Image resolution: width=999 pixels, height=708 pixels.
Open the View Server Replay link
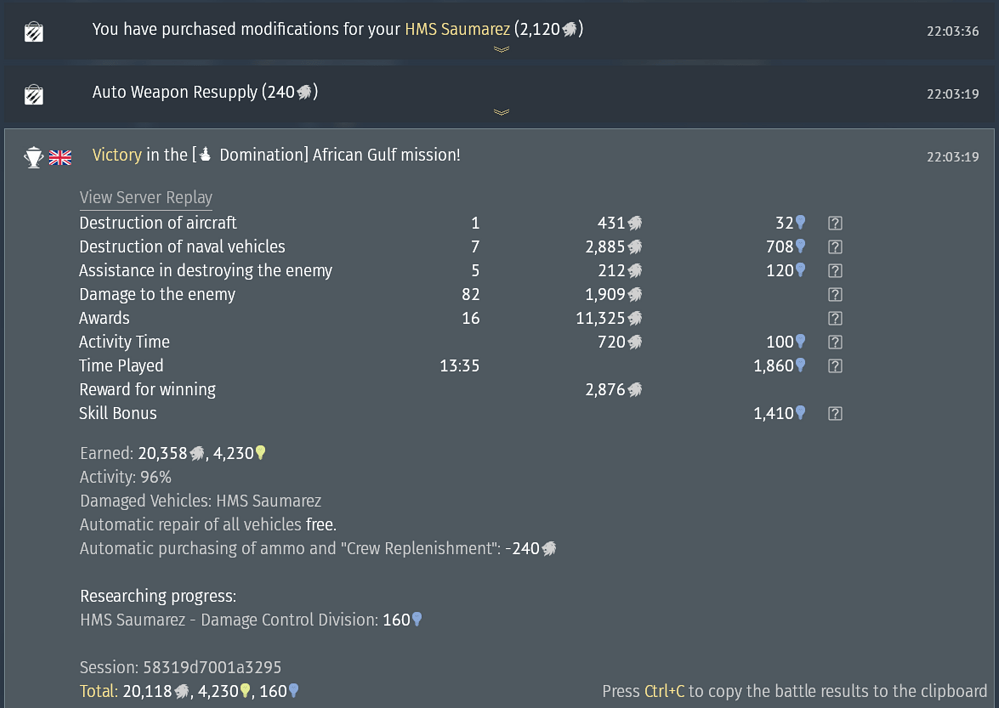[146, 198]
